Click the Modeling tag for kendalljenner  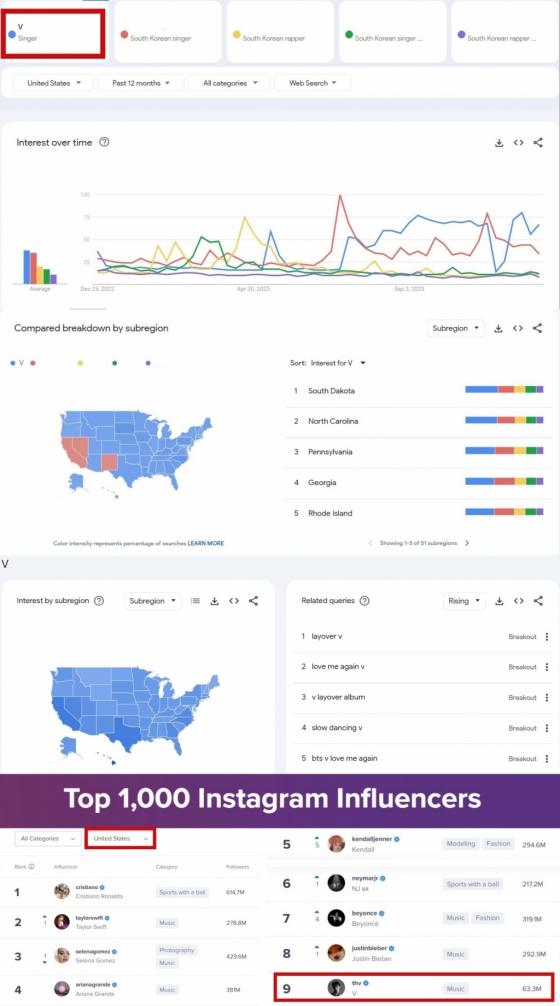[460, 844]
